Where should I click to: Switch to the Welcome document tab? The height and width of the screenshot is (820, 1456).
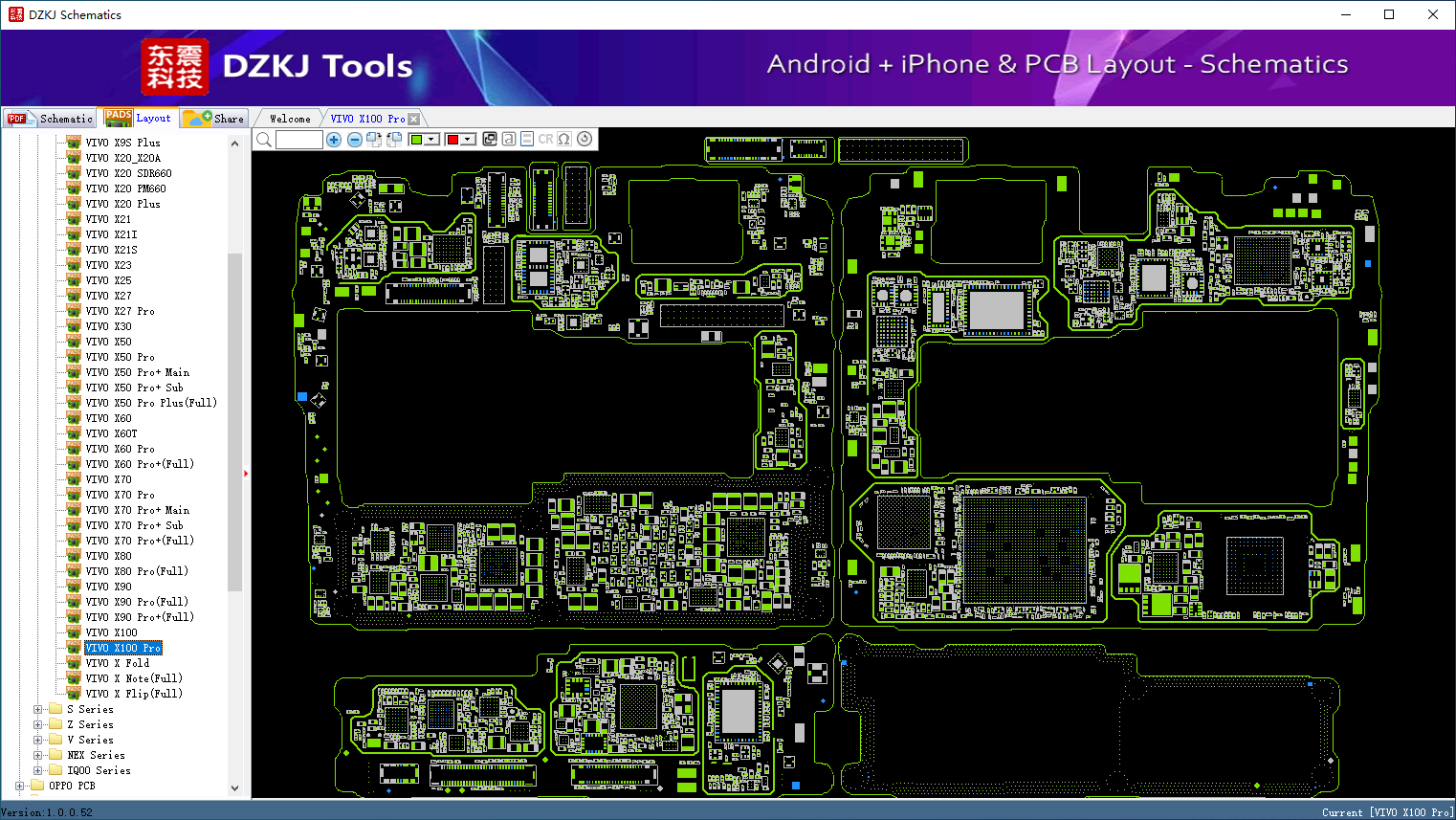point(290,119)
